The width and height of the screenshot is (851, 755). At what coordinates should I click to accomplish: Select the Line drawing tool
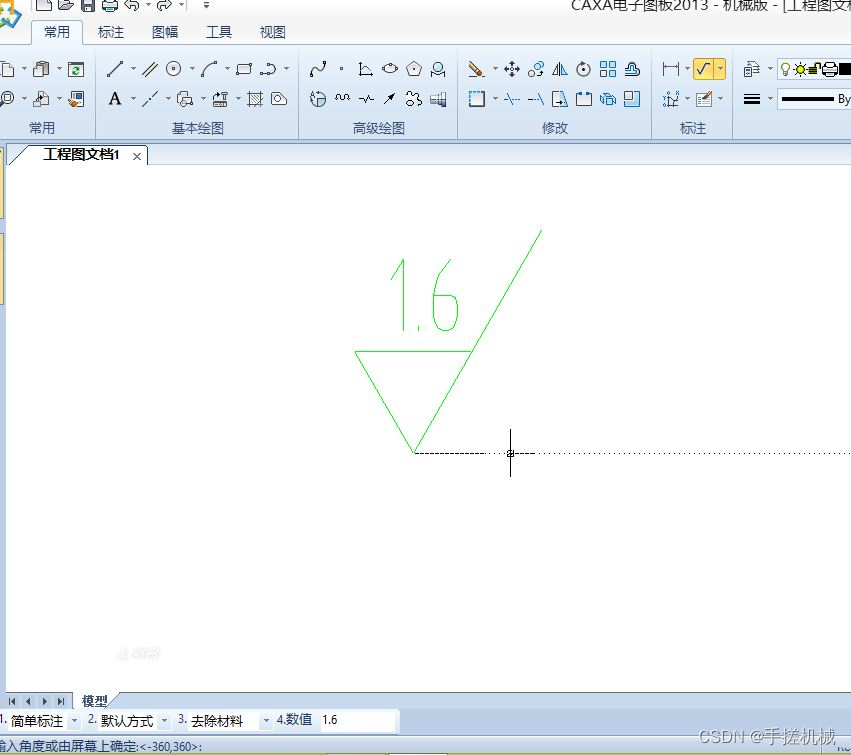(115, 69)
